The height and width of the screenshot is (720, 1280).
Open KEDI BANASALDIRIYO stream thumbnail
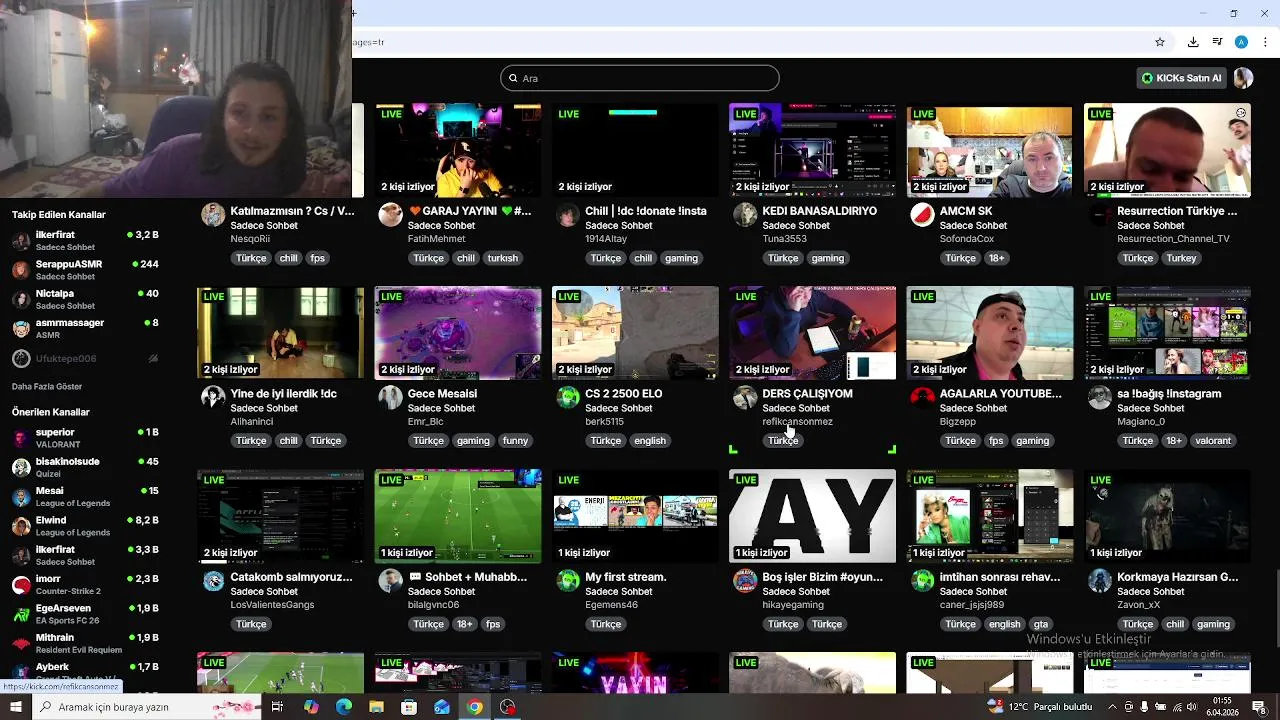click(812, 150)
